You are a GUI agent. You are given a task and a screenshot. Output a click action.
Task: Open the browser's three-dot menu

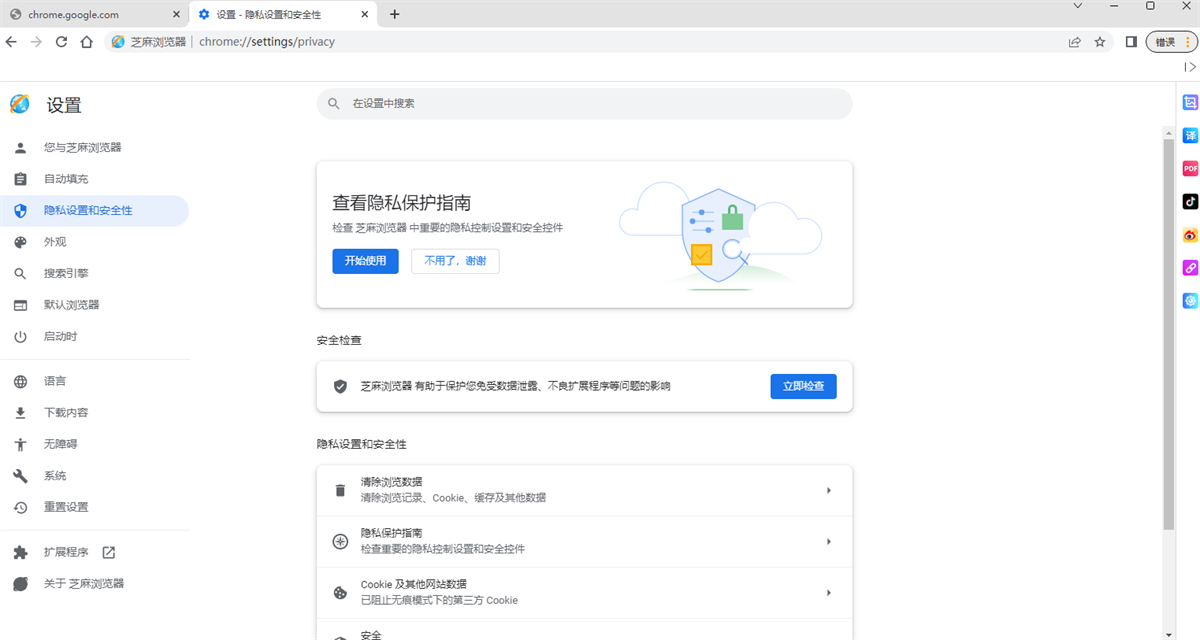1186,42
